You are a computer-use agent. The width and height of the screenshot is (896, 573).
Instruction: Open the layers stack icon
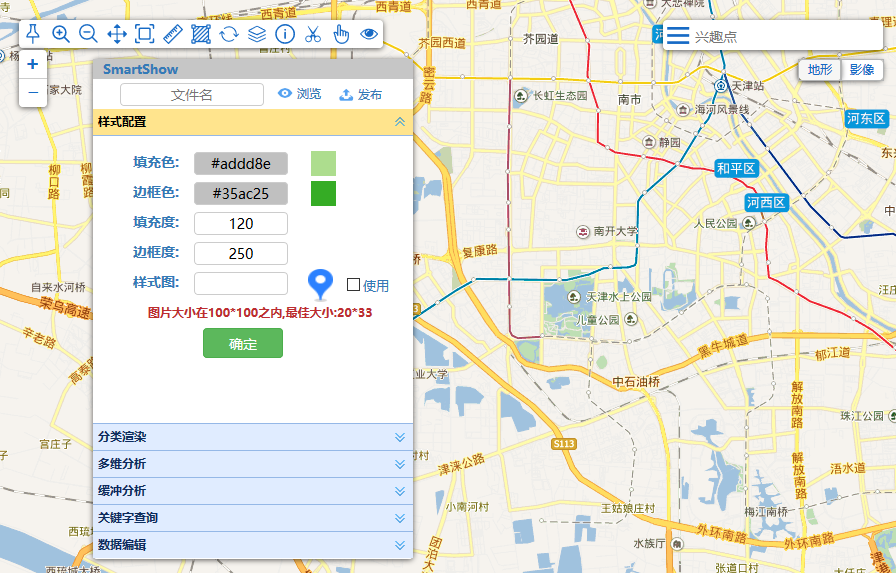pyautogui.click(x=257, y=34)
